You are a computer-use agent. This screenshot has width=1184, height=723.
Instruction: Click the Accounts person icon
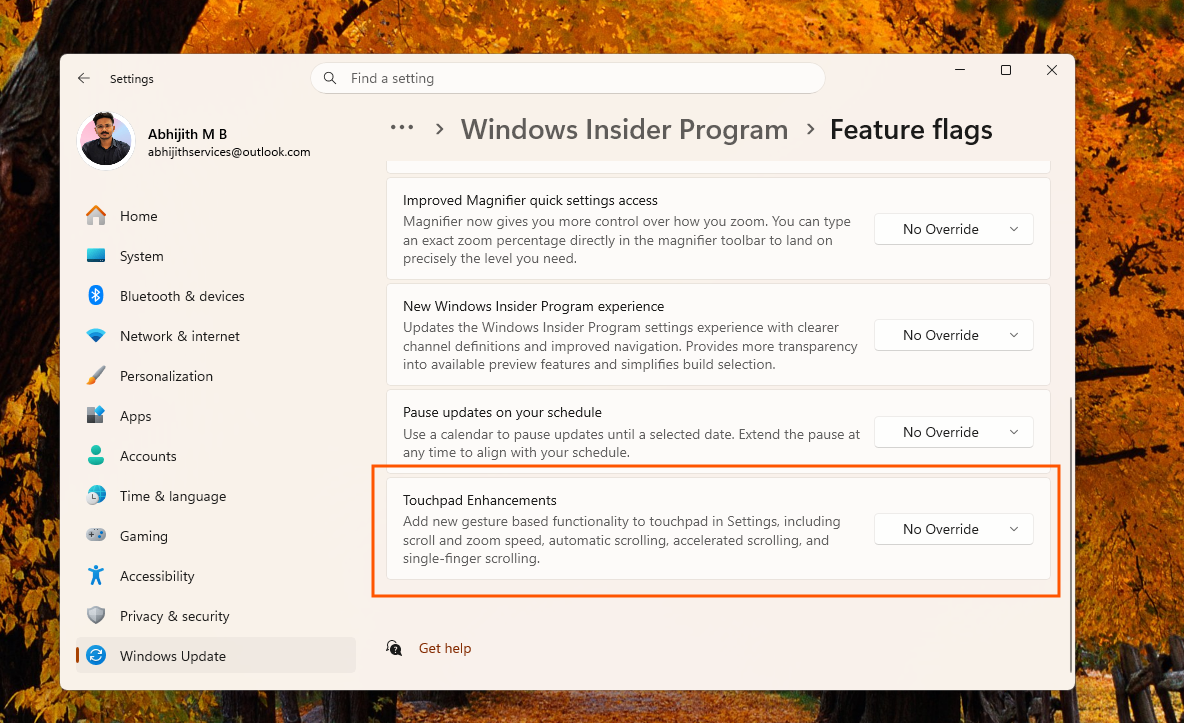(x=96, y=455)
